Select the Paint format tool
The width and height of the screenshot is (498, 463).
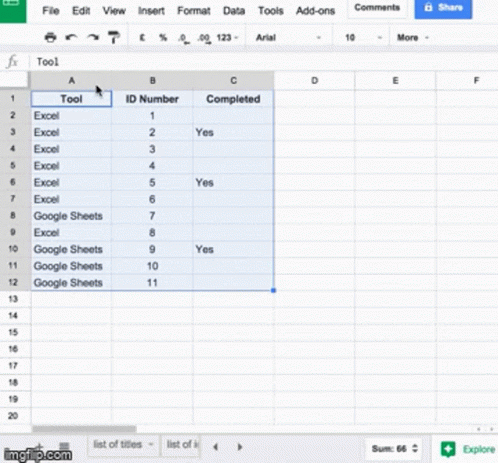pyautogui.click(x=114, y=37)
